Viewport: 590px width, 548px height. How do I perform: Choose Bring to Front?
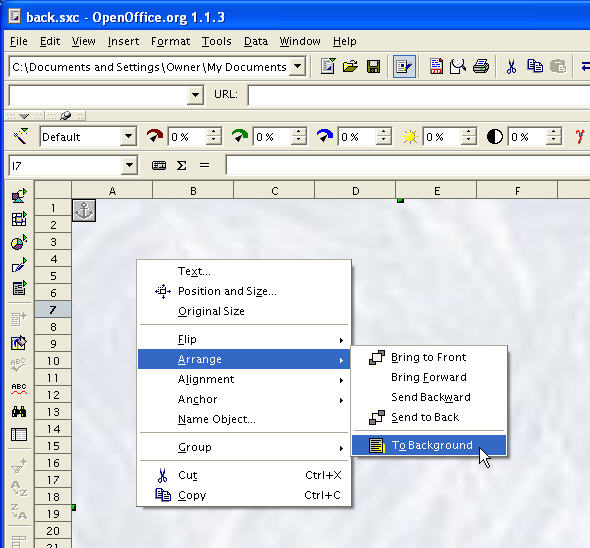[429, 357]
